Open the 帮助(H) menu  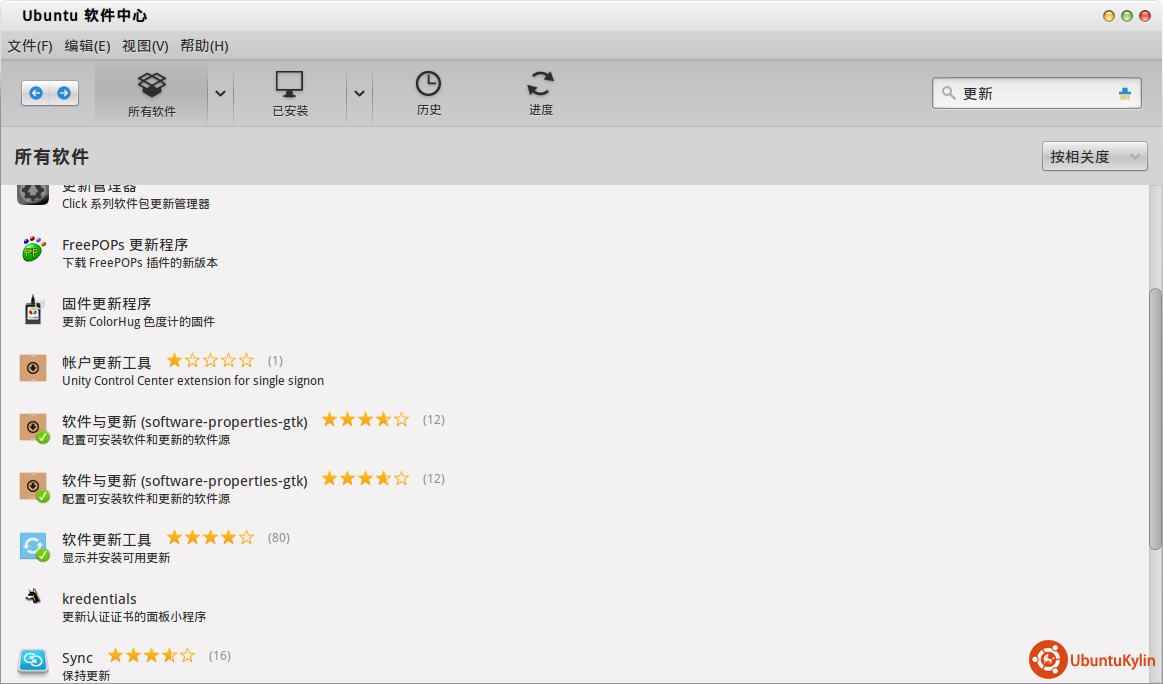point(204,46)
